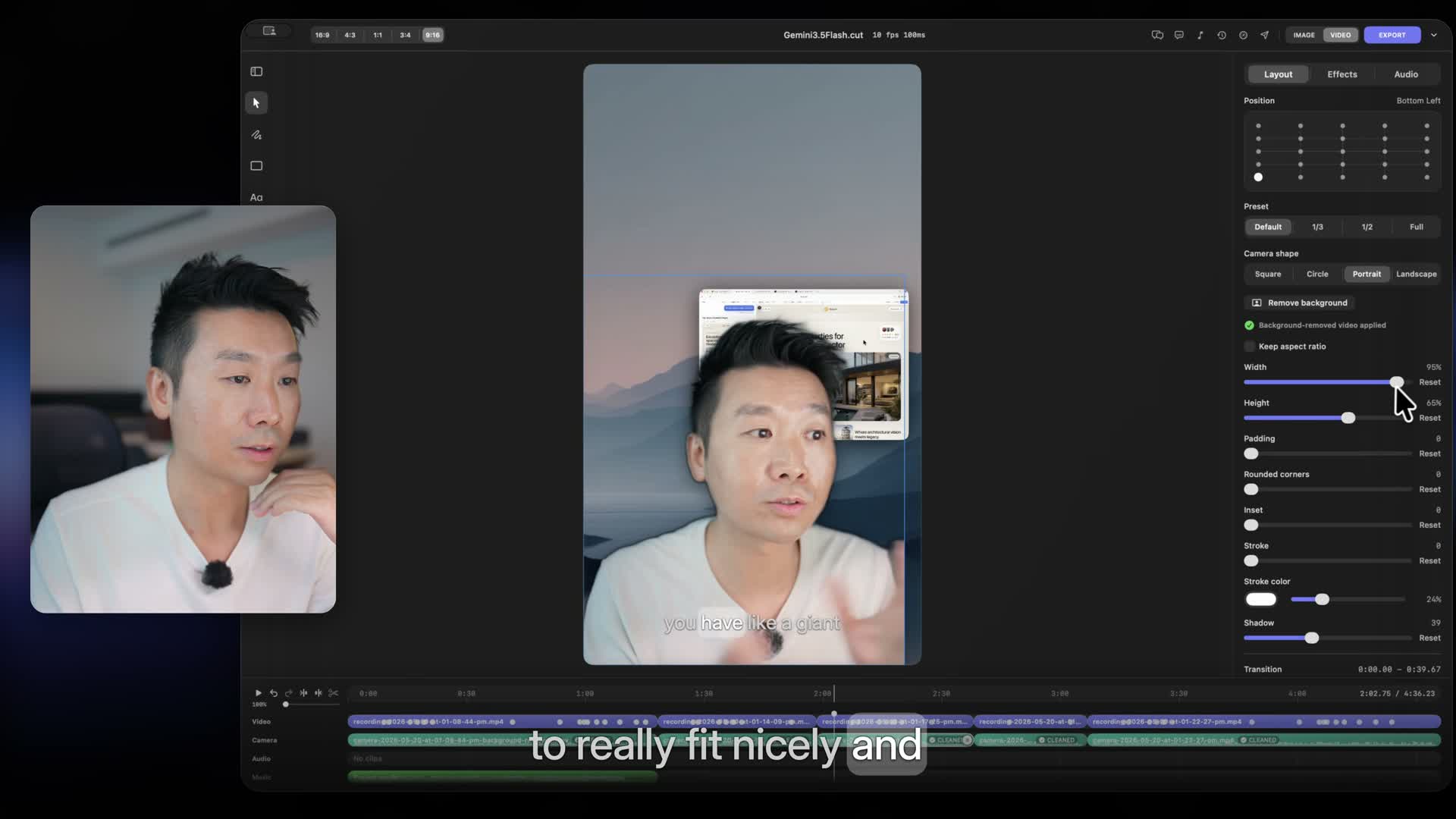Screen dimensions: 1456x819
Task: Reset the Padding value
Action: coord(1429,453)
